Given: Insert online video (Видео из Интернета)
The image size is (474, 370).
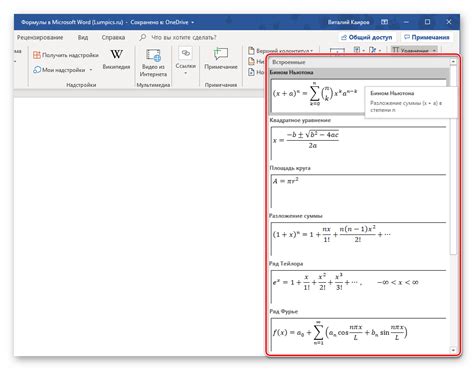Looking at the screenshot, I should pos(153,63).
